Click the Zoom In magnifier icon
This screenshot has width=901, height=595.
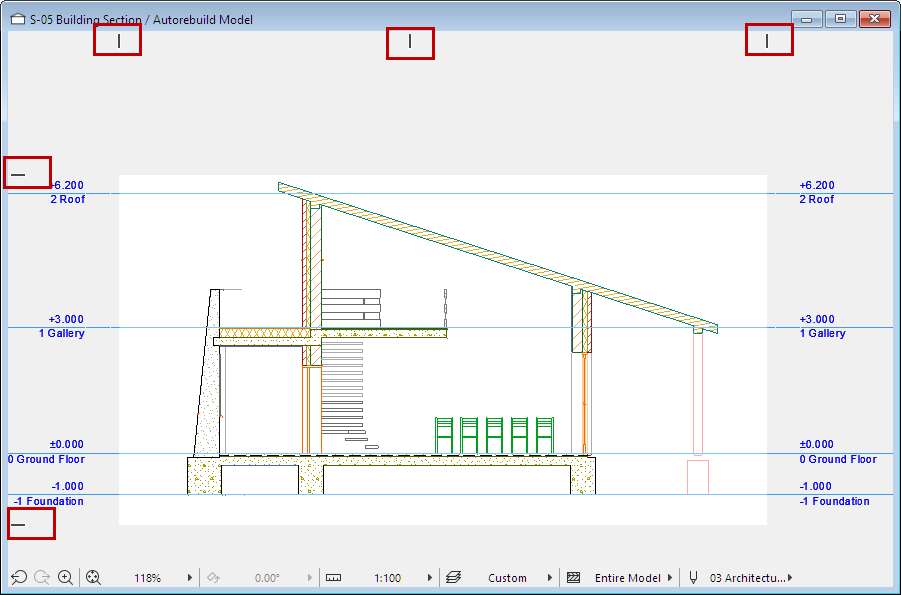[66, 577]
